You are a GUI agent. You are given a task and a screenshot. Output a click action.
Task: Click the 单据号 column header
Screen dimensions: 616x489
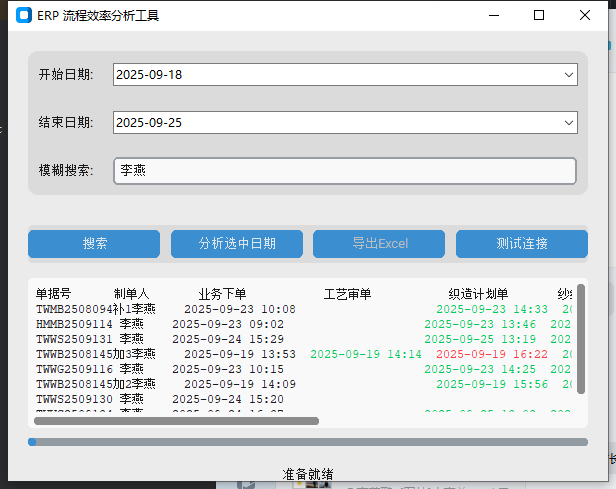pos(53,294)
